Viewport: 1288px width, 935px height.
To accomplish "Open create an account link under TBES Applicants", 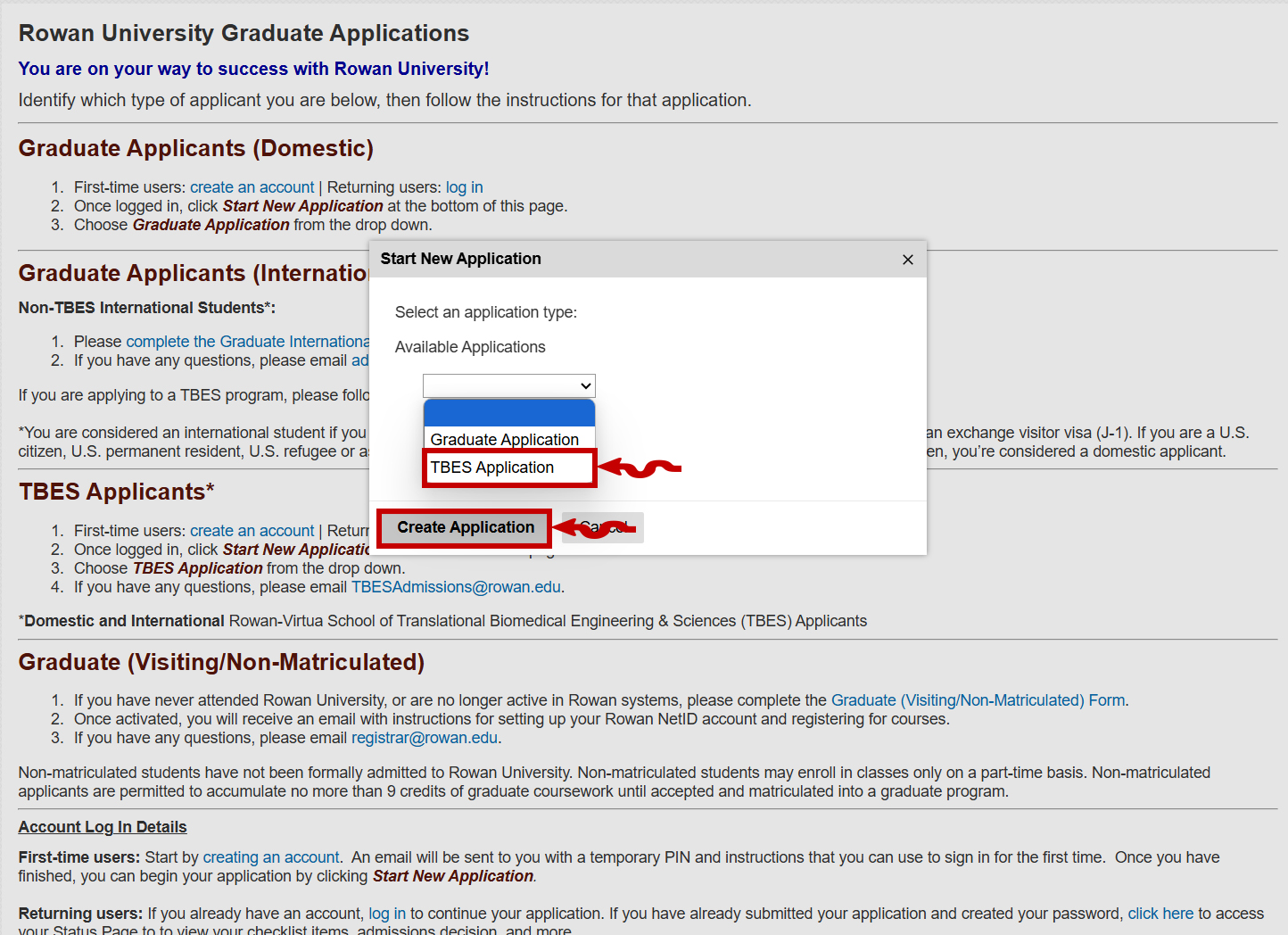I will (252, 531).
